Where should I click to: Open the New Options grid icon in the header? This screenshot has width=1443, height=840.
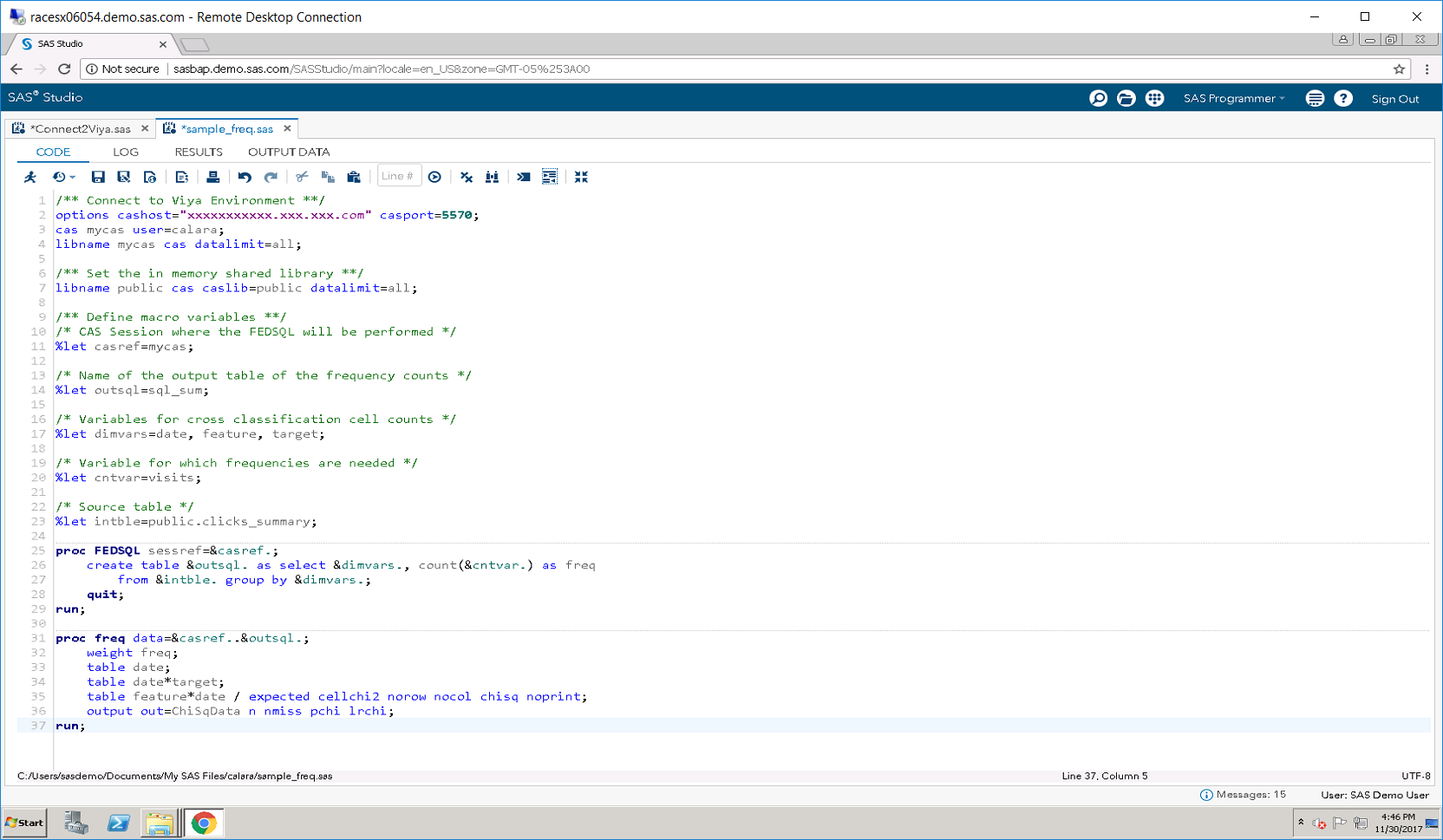1154,99
